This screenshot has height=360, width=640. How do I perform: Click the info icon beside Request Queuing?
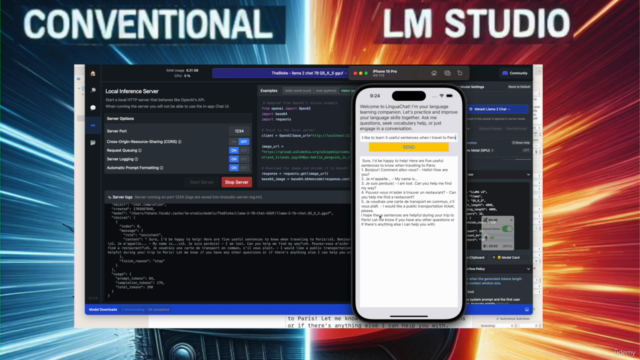point(140,150)
